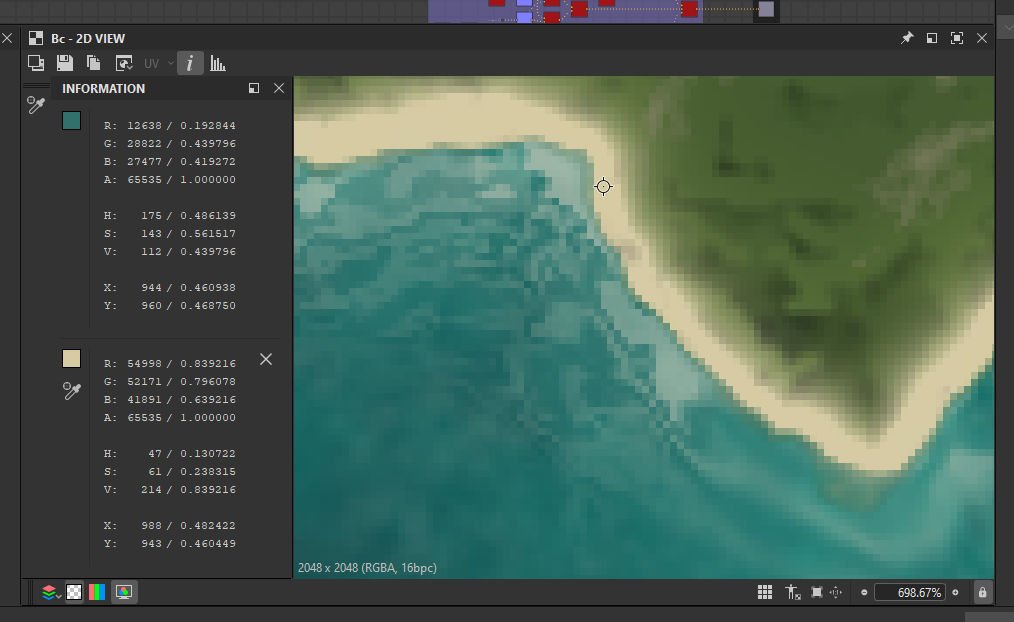Click the teal color sample swatch
This screenshot has width=1014, height=622.
click(x=71, y=120)
